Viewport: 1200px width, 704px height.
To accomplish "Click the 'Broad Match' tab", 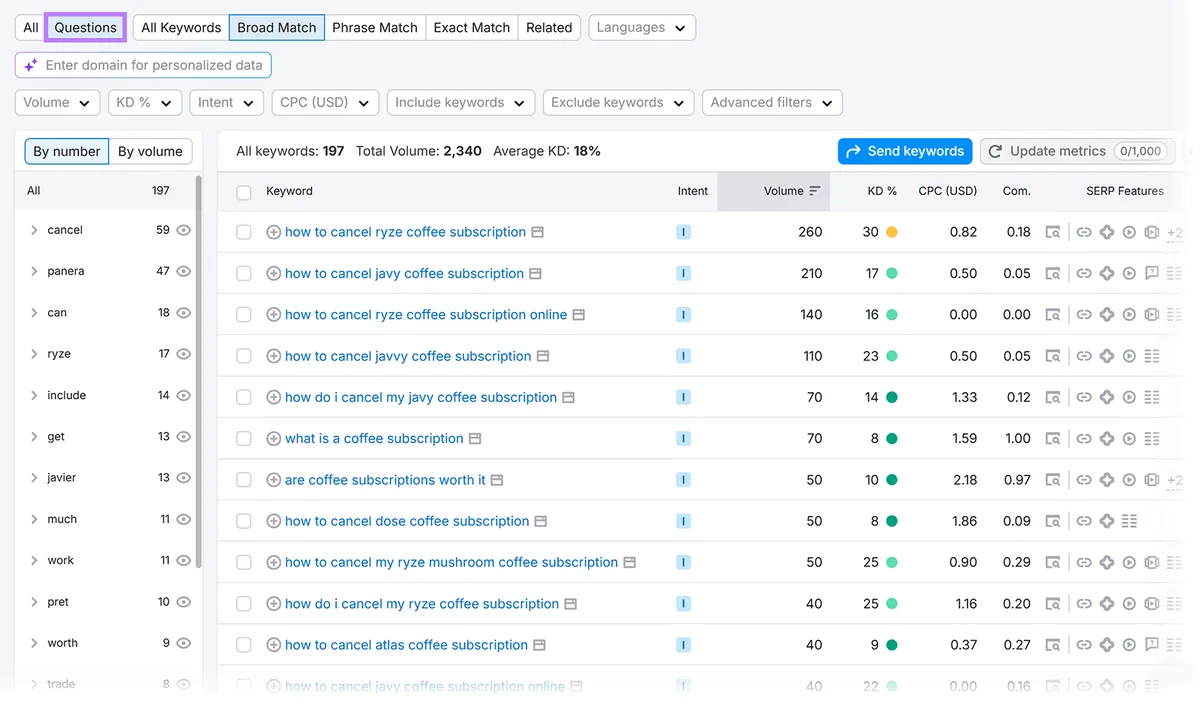I will [277, 28].
